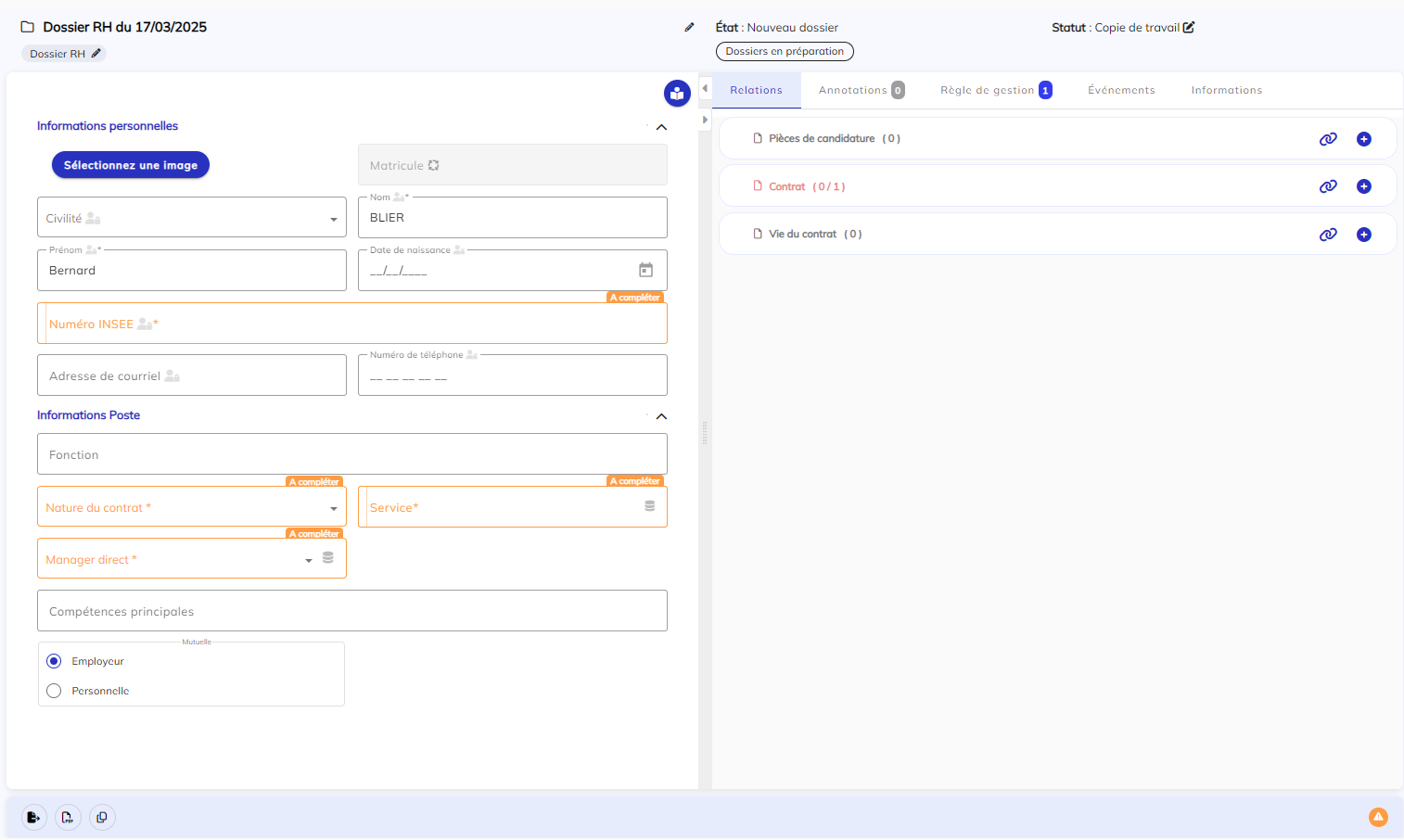Collapse the left panel with left arrow

click(705, 89)
